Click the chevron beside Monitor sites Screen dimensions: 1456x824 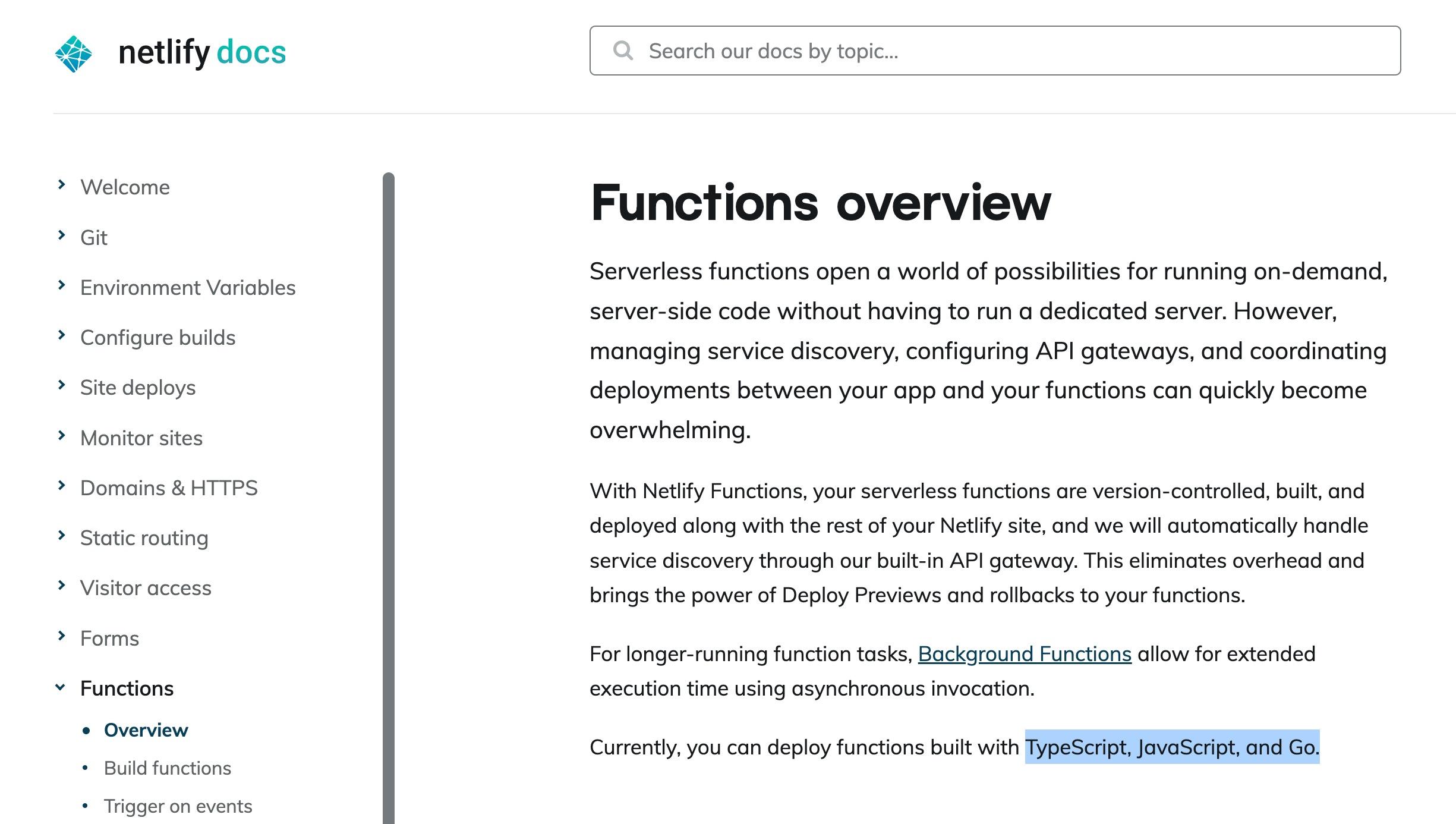(x=62, y=436)
